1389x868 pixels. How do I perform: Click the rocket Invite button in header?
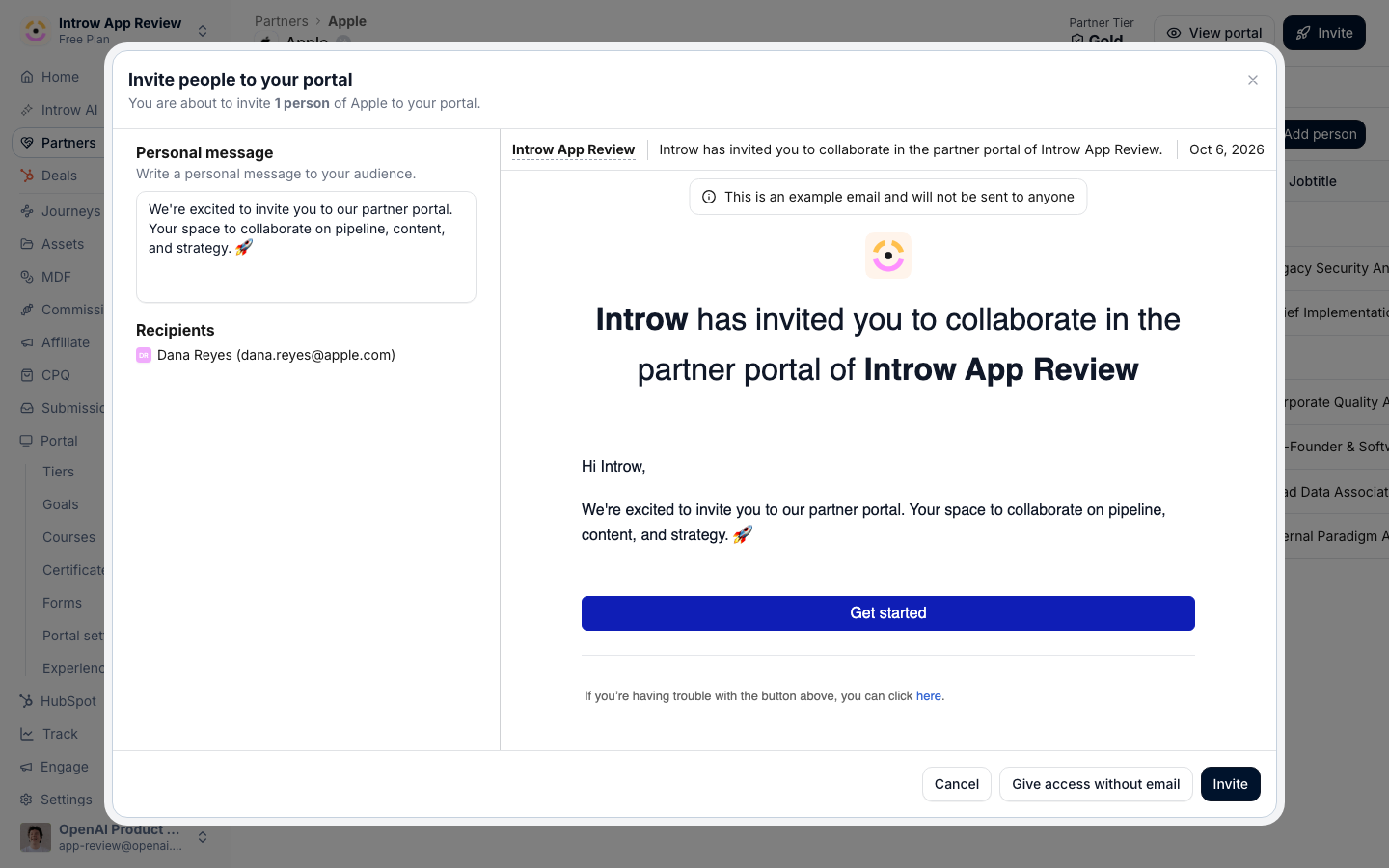(1324, 33)
